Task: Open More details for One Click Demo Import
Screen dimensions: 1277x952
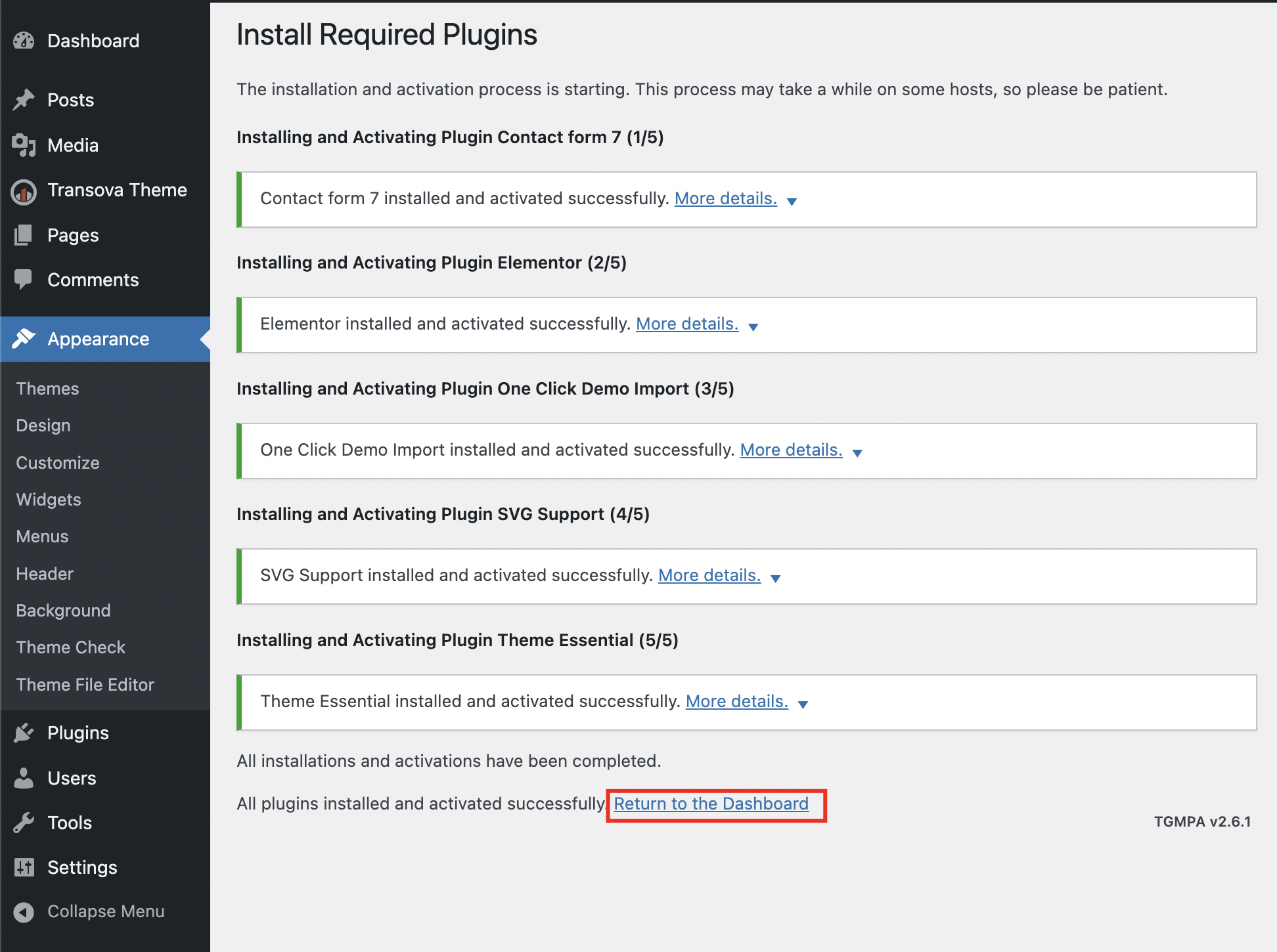Action: click(x=791, y=450)
